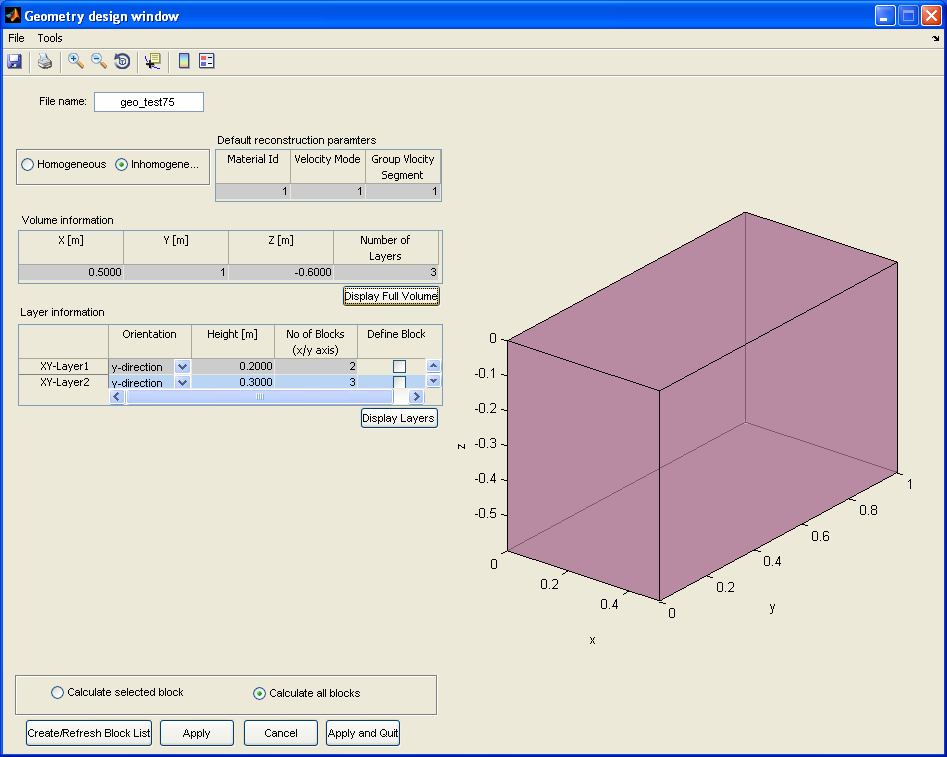Screen dimensions: 947x757
Task: Click layer table scroll down arrow
Action: [x=434, y=381]
